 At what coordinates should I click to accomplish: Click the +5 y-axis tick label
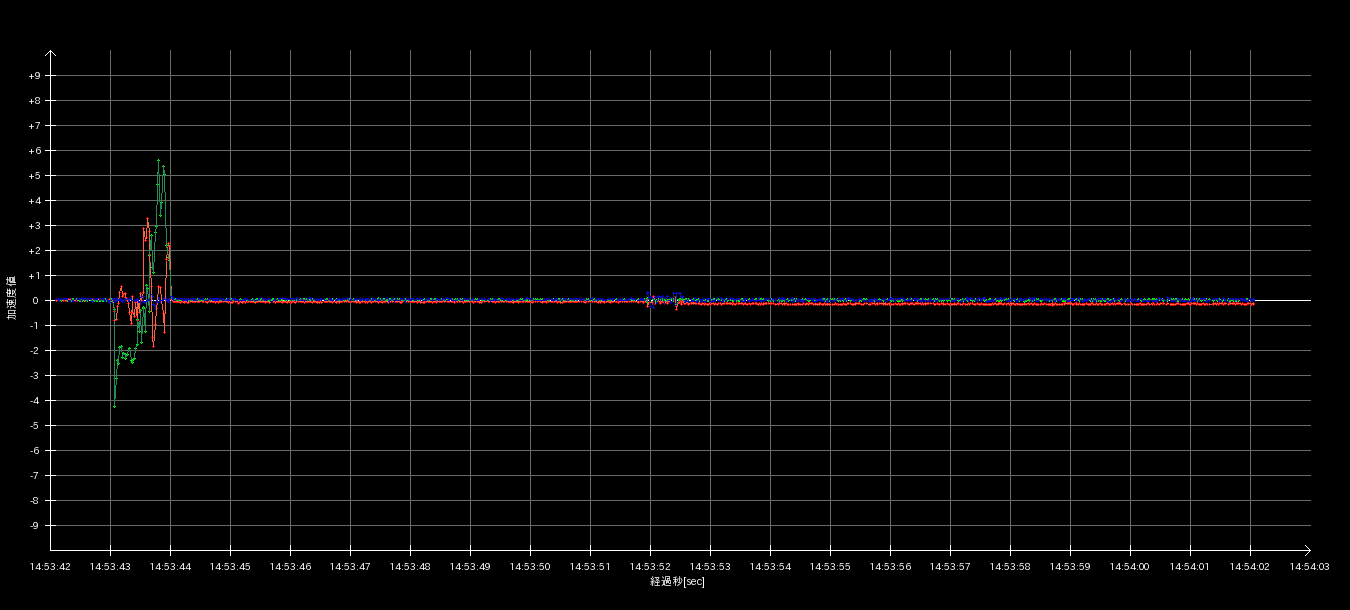click(x=35, y=176)
